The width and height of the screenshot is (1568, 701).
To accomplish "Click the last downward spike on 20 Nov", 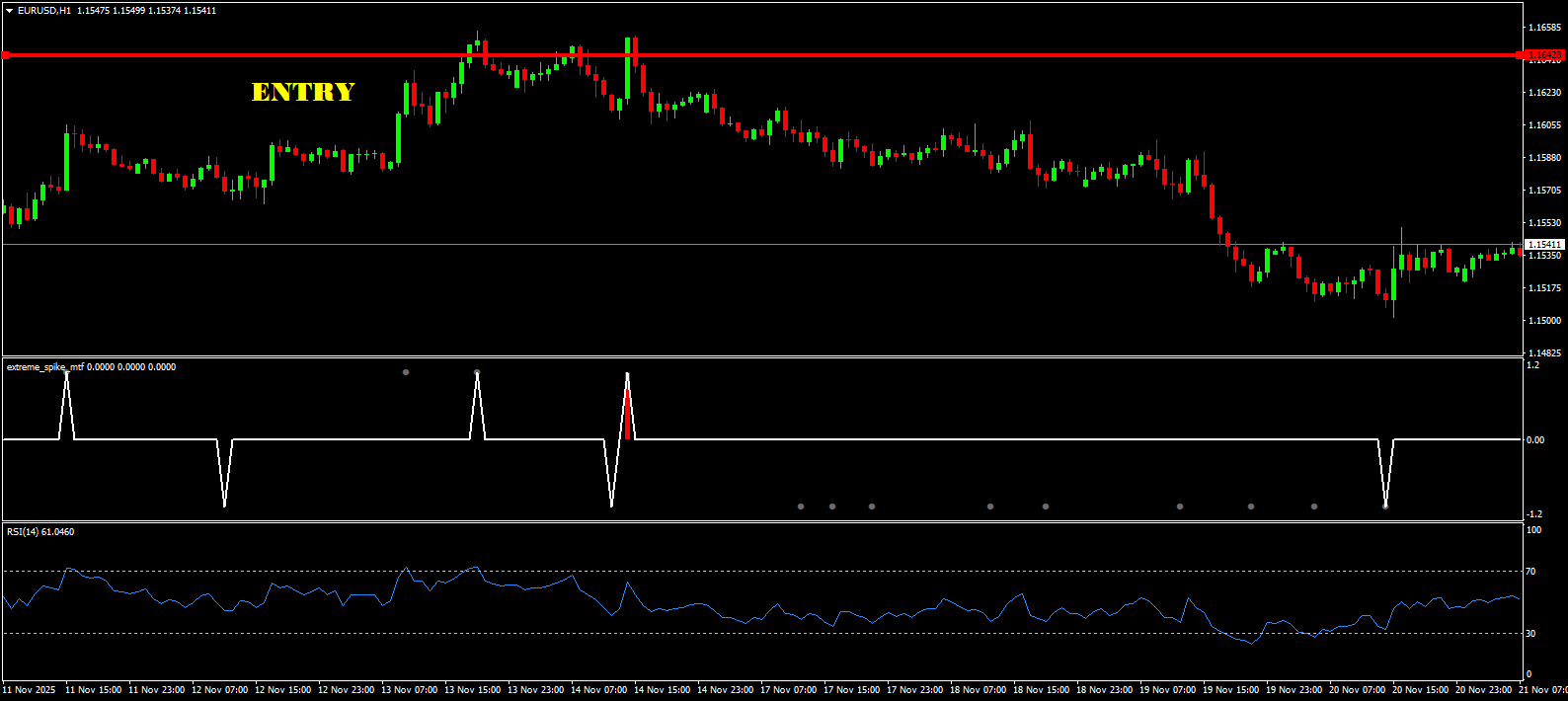I will tap(1385, 504).
